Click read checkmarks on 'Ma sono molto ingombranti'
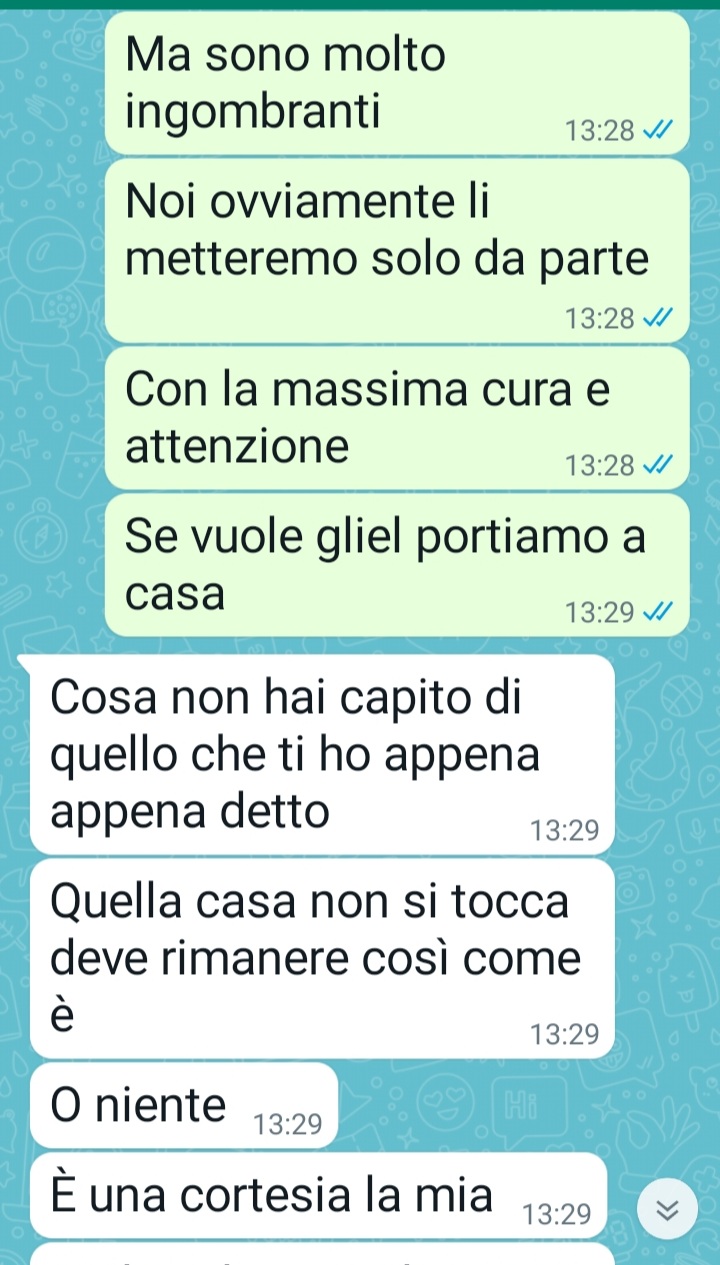Image resolution: width=720 pixels, height=1265 pixels. pos(659,131)
